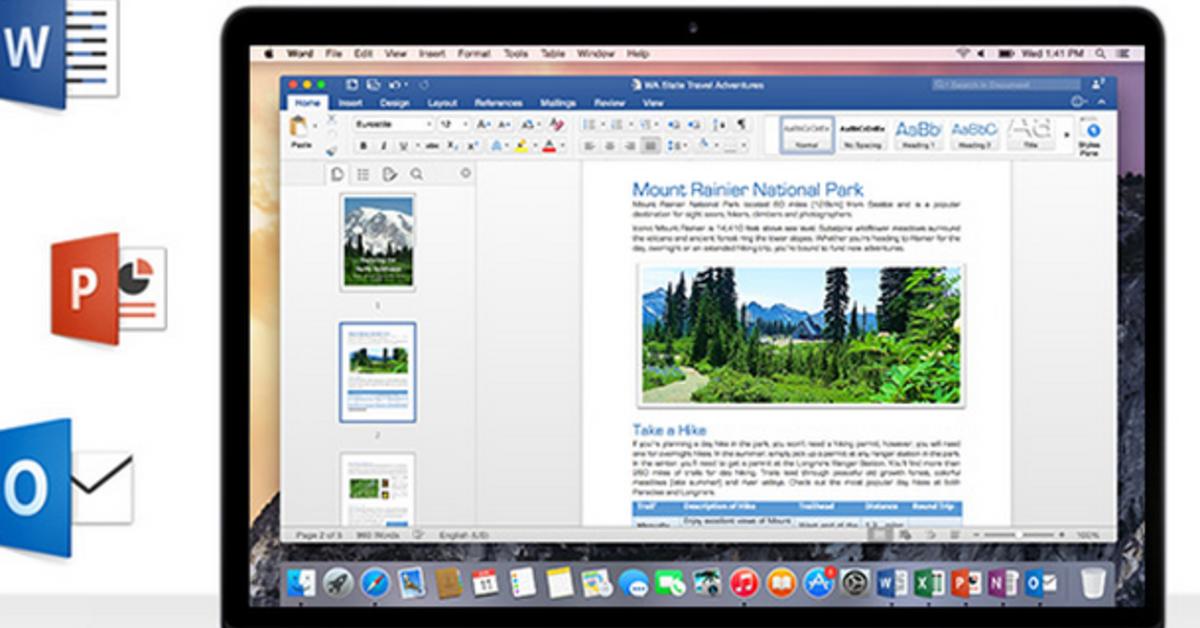Toggle bold formatting
This screenshot has height=628, width=1200.
tap(364, 146)
